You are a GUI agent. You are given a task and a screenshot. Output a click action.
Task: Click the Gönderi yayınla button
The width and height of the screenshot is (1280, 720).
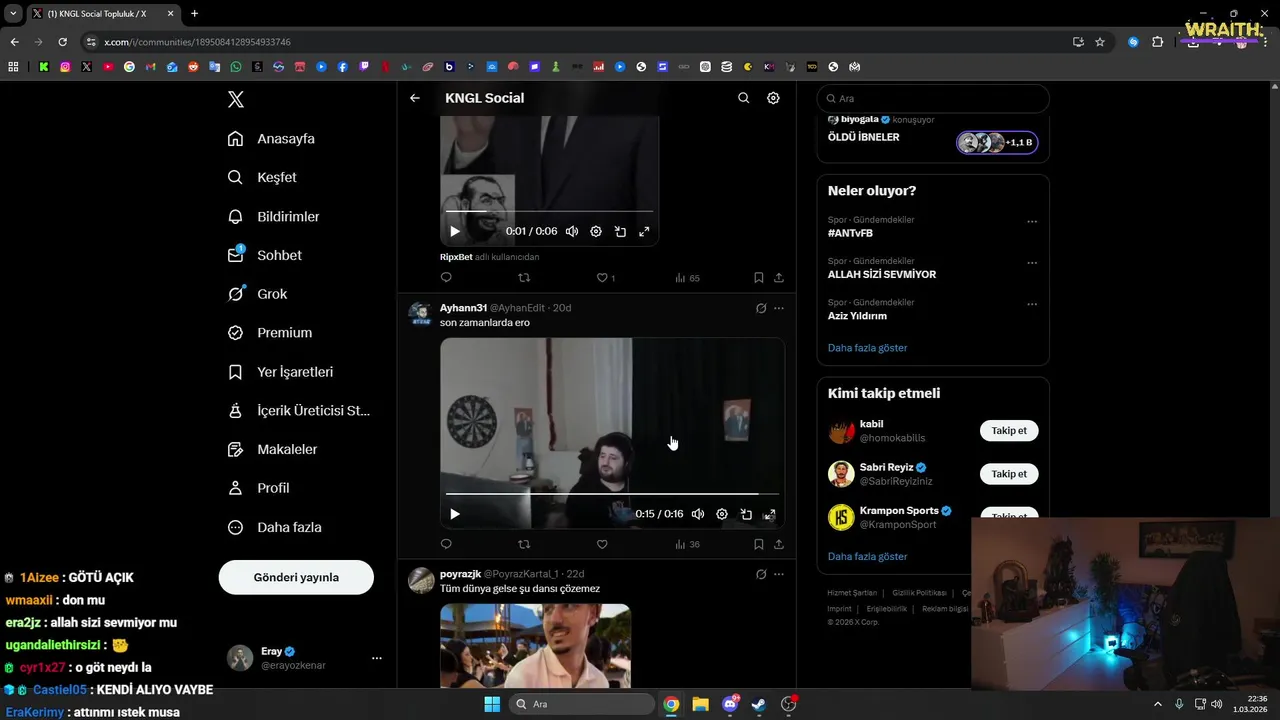(x=296, y=577)
